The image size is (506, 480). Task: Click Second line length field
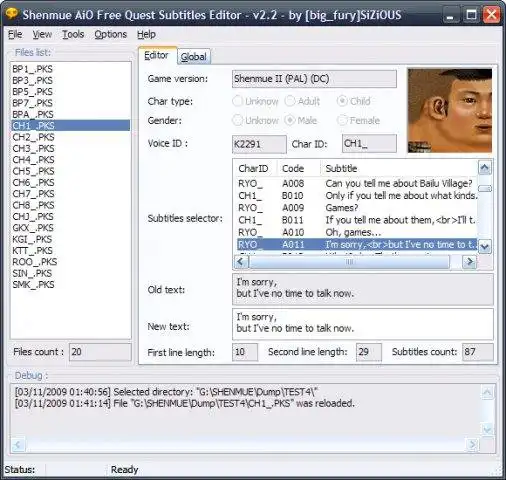pyautogui.click(x=369, y=352)
